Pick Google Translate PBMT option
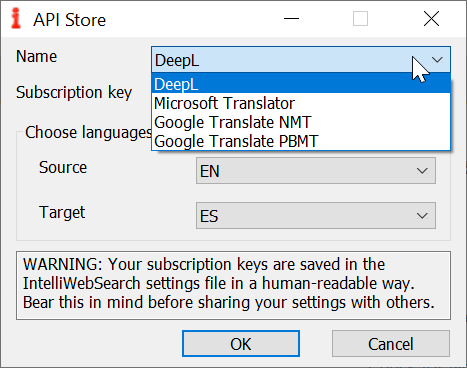467x368 pixels. pos(301,141)
